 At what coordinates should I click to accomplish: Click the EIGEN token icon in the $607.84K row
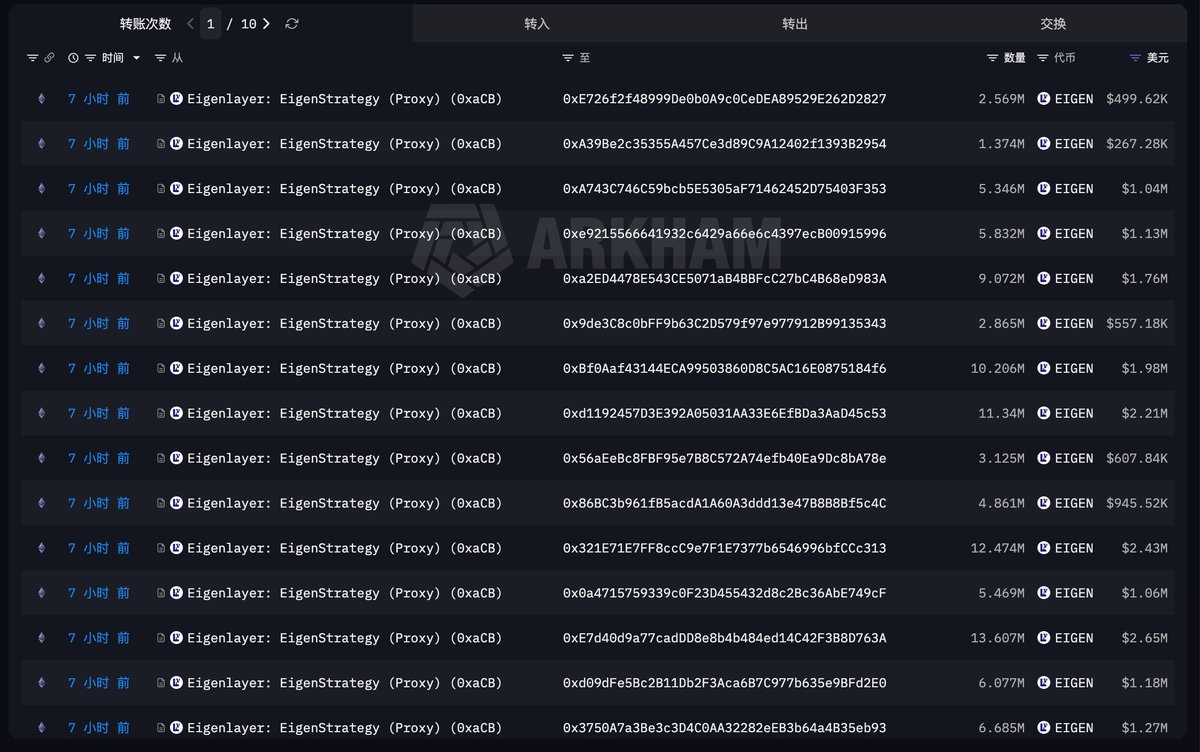click(x=1044, y=458)
